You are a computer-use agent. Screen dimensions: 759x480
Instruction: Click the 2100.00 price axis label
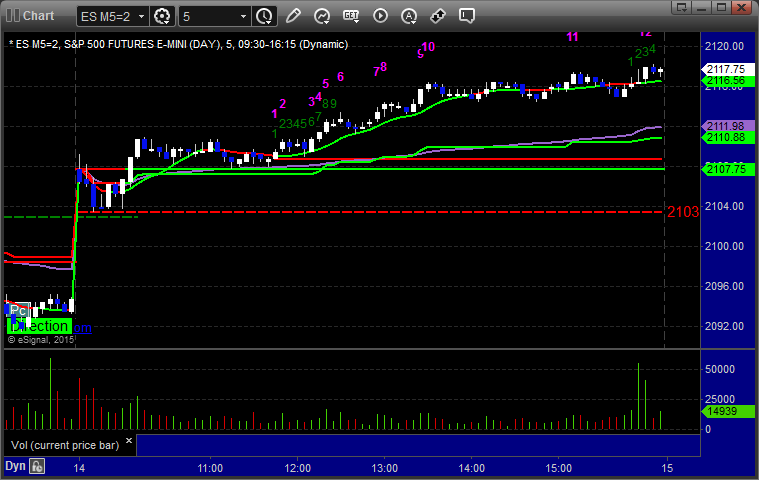click(x=724, y=246)
